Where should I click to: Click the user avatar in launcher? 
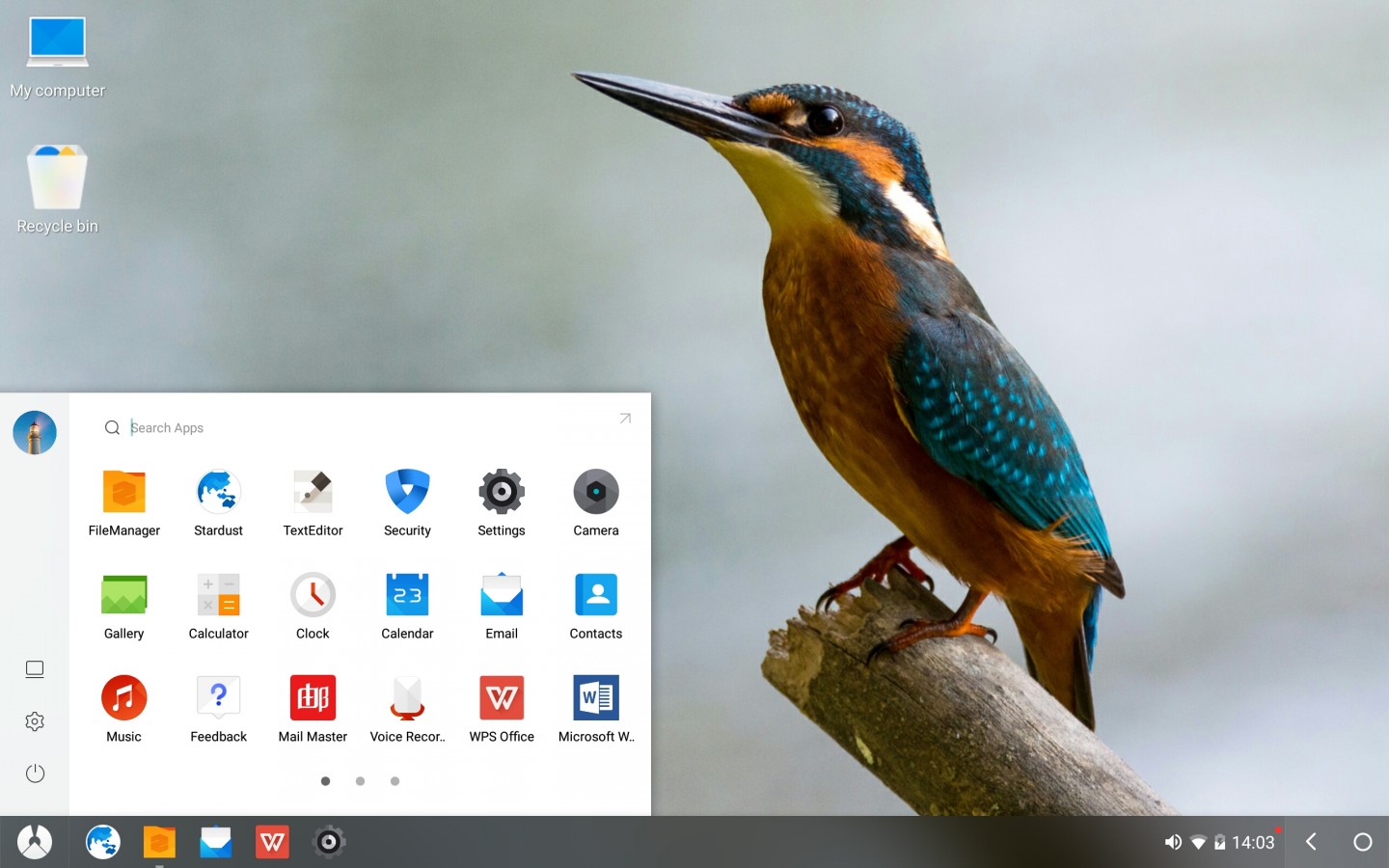click(x=35, y=432)
